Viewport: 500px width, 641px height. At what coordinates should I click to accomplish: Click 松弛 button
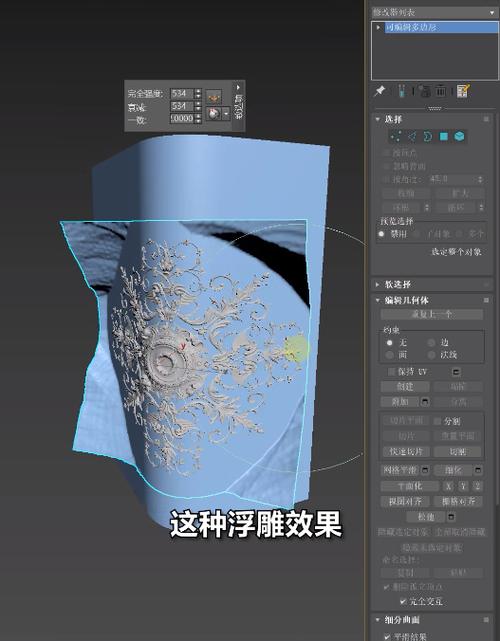coord(426,517)
